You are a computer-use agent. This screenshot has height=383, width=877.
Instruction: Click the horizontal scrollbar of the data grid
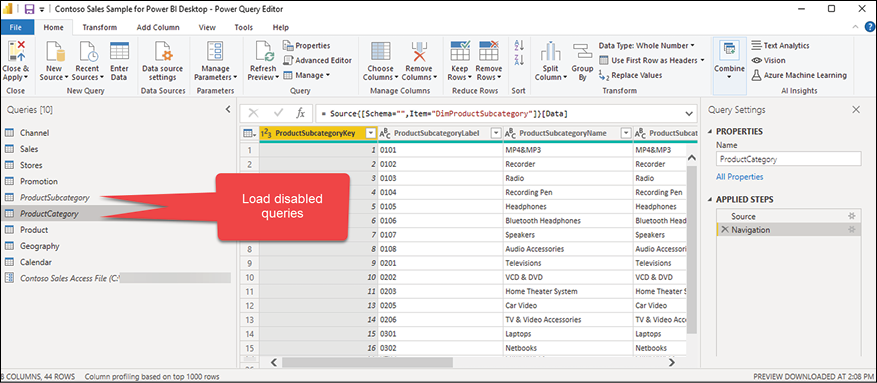click(367, 362)
